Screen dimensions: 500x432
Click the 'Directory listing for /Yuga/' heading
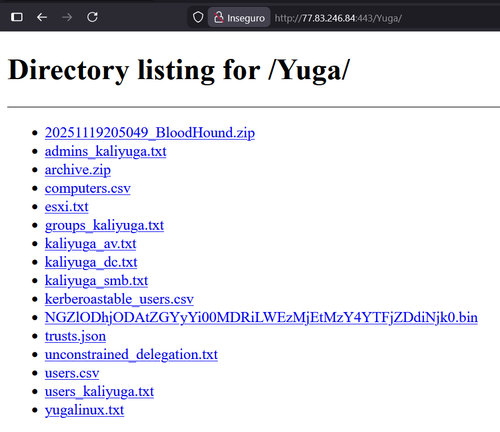179,70
